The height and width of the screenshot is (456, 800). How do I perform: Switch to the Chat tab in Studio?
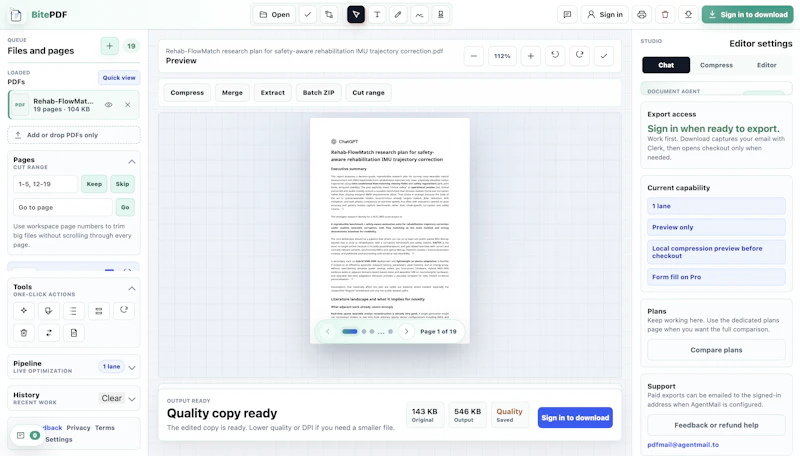tap(666, 65)
